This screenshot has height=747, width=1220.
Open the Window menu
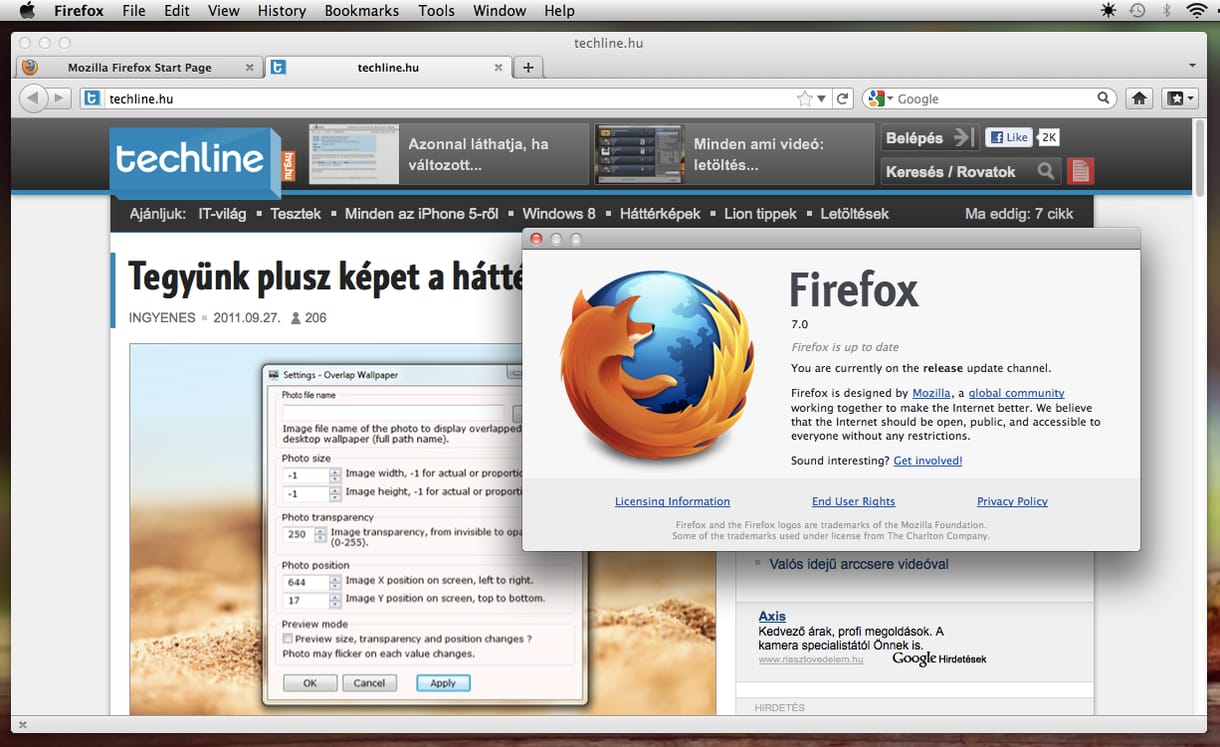499,11
